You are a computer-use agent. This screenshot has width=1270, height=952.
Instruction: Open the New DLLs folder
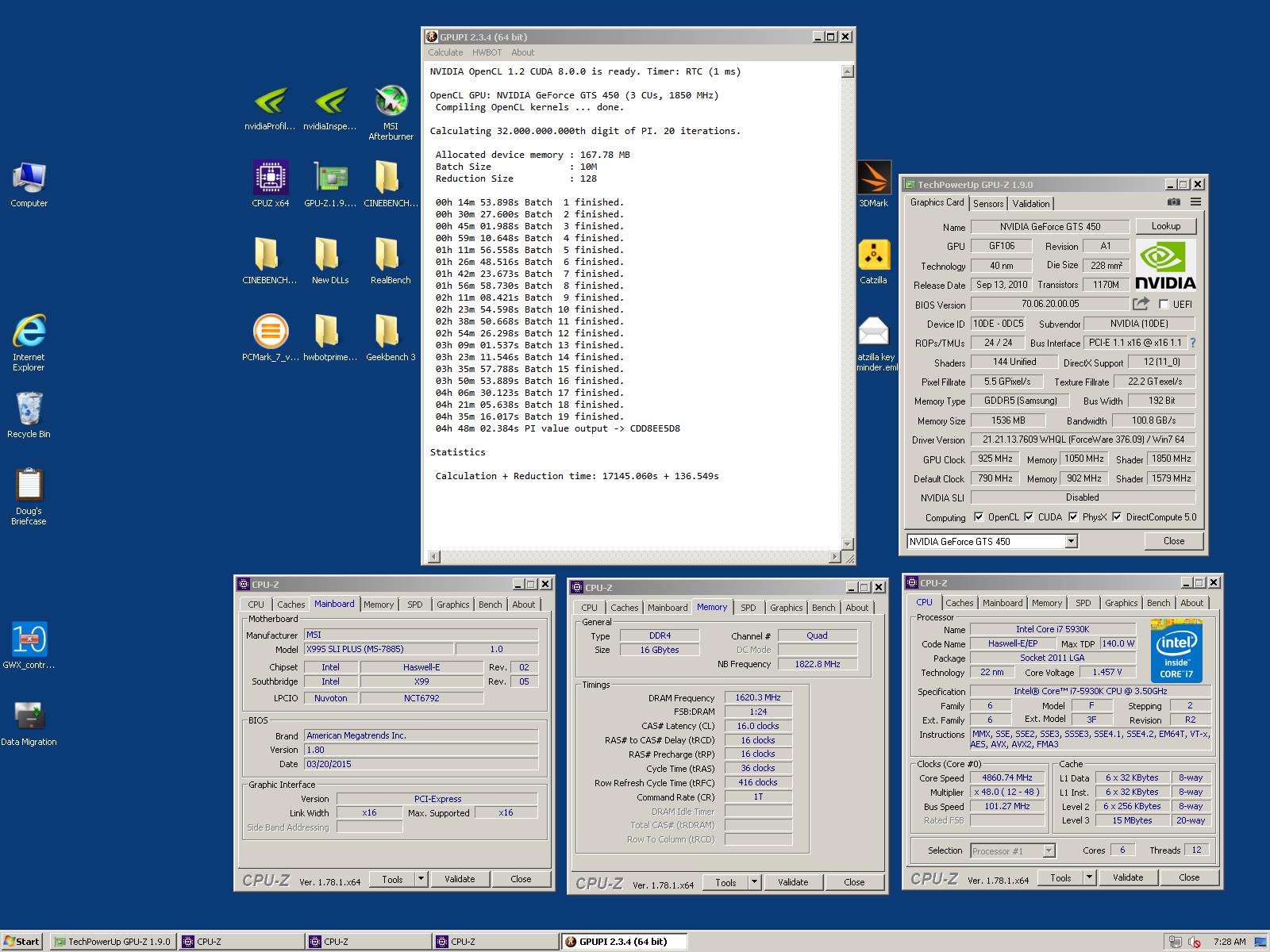[329, 261]
